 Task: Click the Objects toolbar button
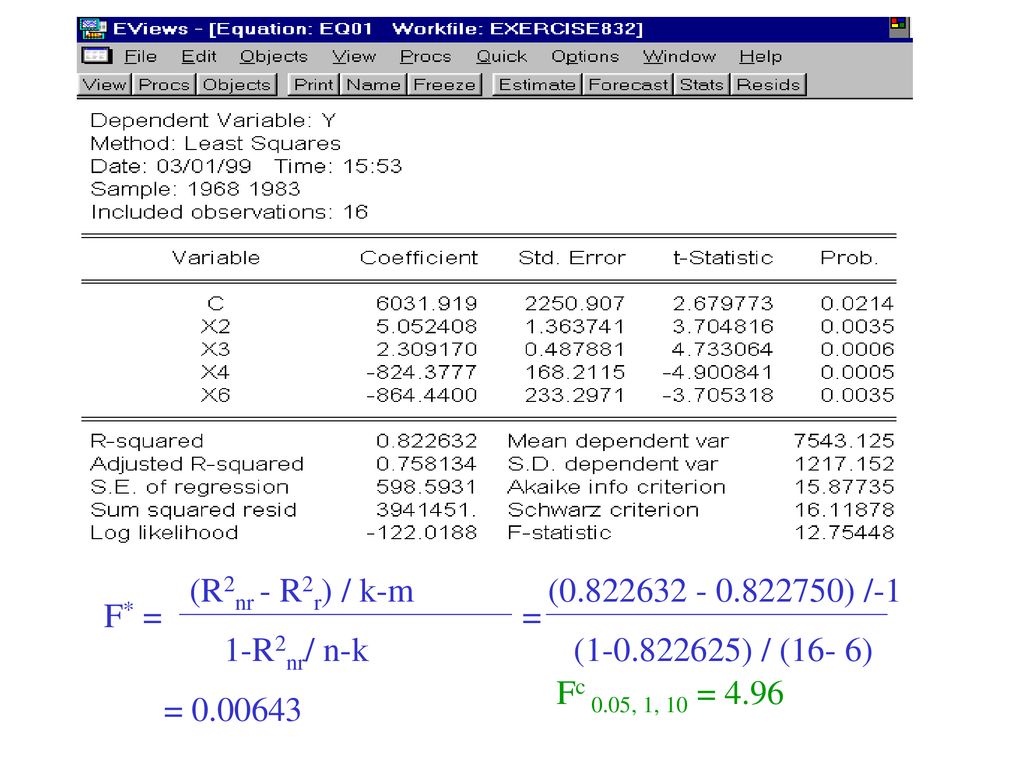click(236, 85)
